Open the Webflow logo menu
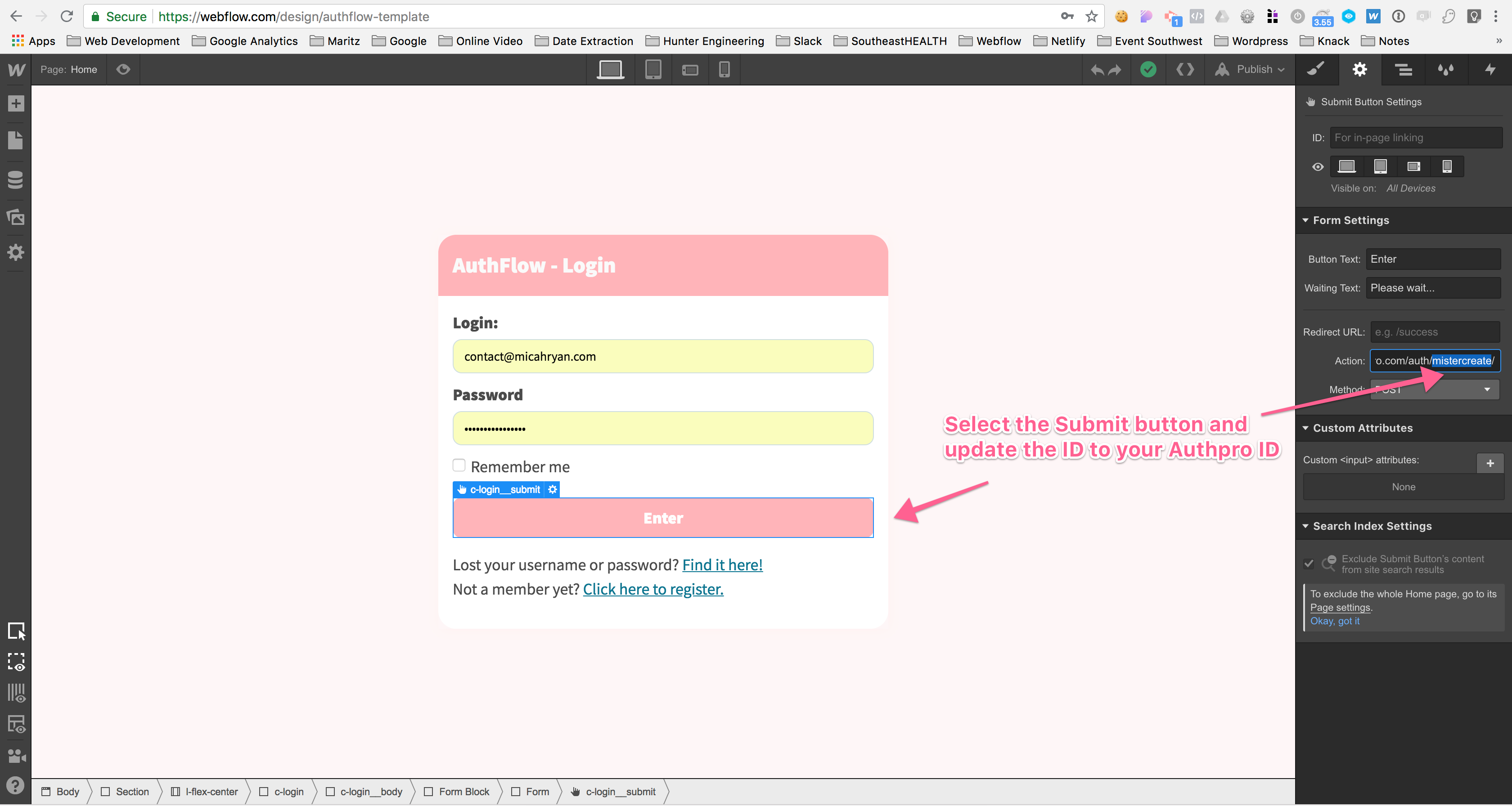 tap(16, 69)
